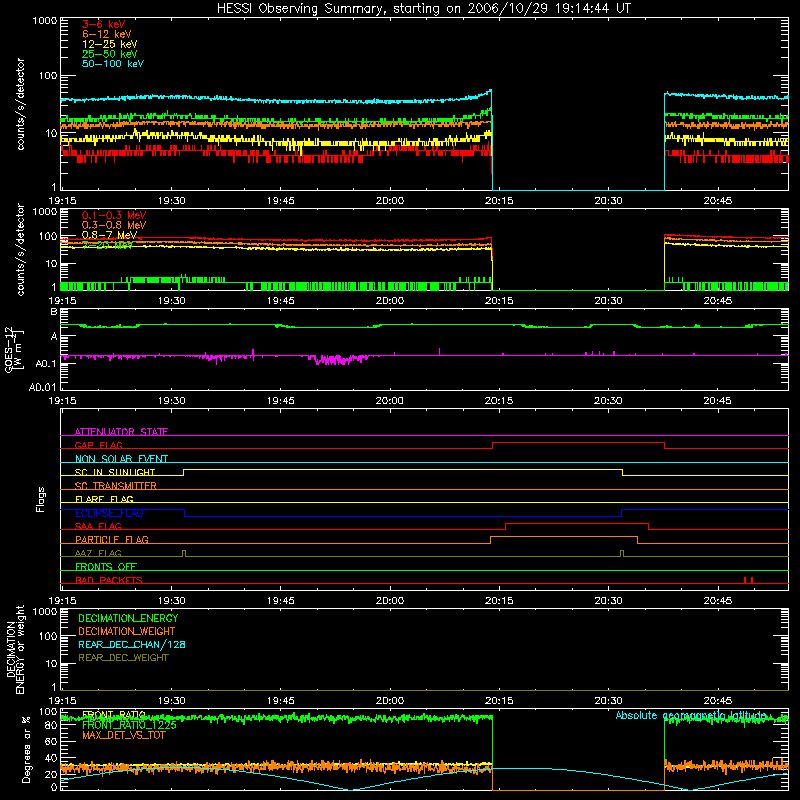Click the A0.01 tick label on GOES axis
The width and height of the screenshot is (800, 800).
[x=42, y=387]
